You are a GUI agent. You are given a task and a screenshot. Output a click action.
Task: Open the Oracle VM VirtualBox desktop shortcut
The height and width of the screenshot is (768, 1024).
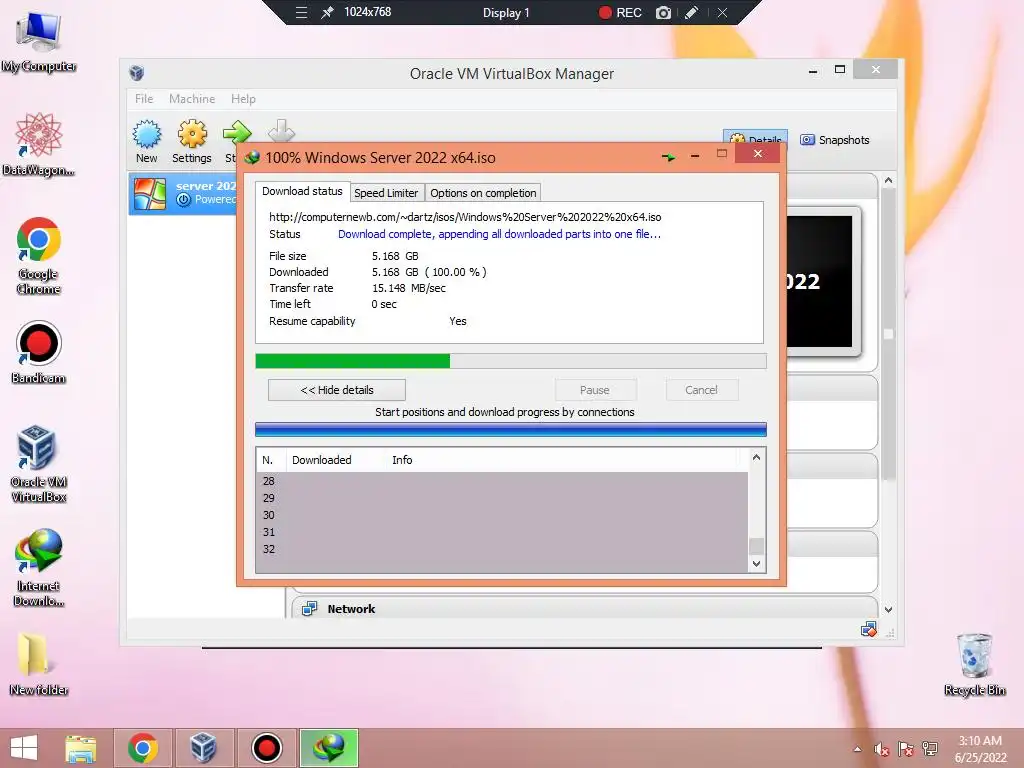(39, 464)
